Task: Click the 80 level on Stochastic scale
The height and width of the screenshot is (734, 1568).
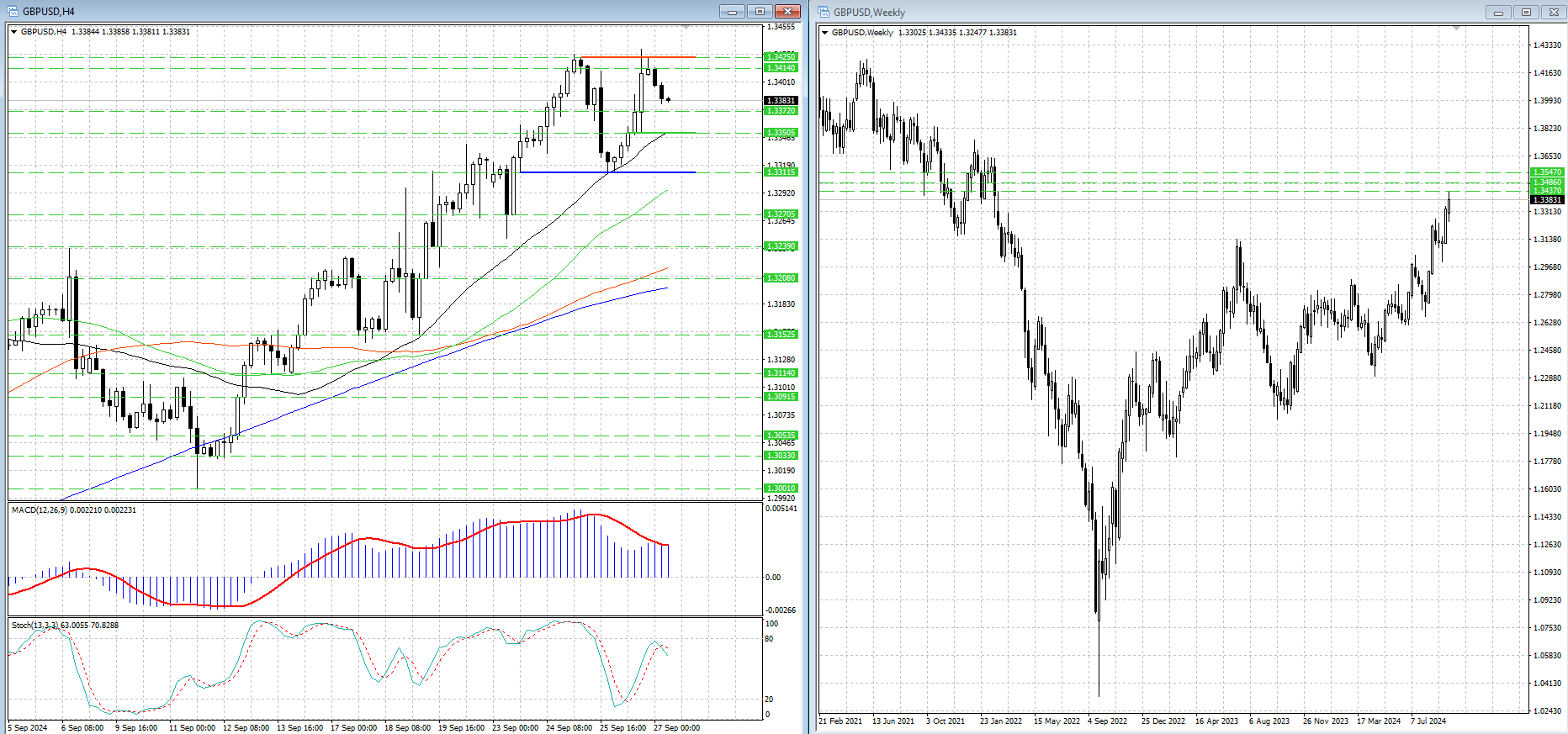Action: 770,639
